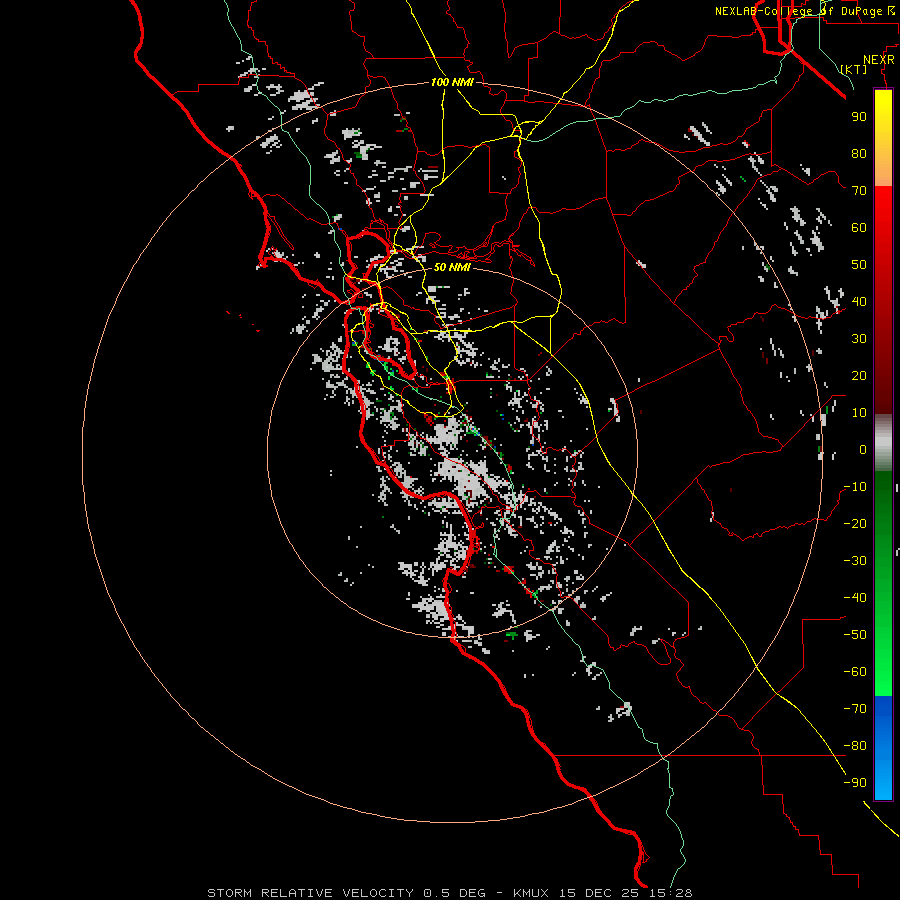Viewport: 900px width, 900px height.
Task: Select the positive 70 knot scale label
Action: coord(859,191)
